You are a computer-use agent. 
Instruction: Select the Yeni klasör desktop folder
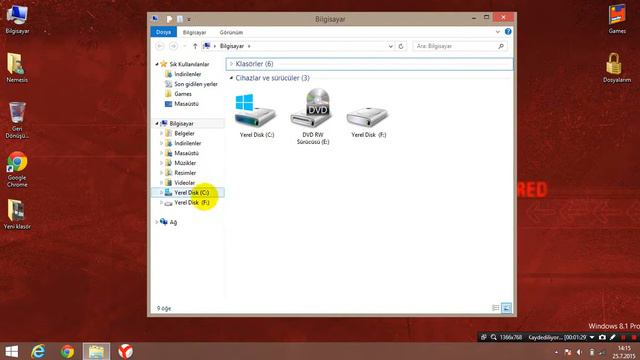(x=17, y=214)
